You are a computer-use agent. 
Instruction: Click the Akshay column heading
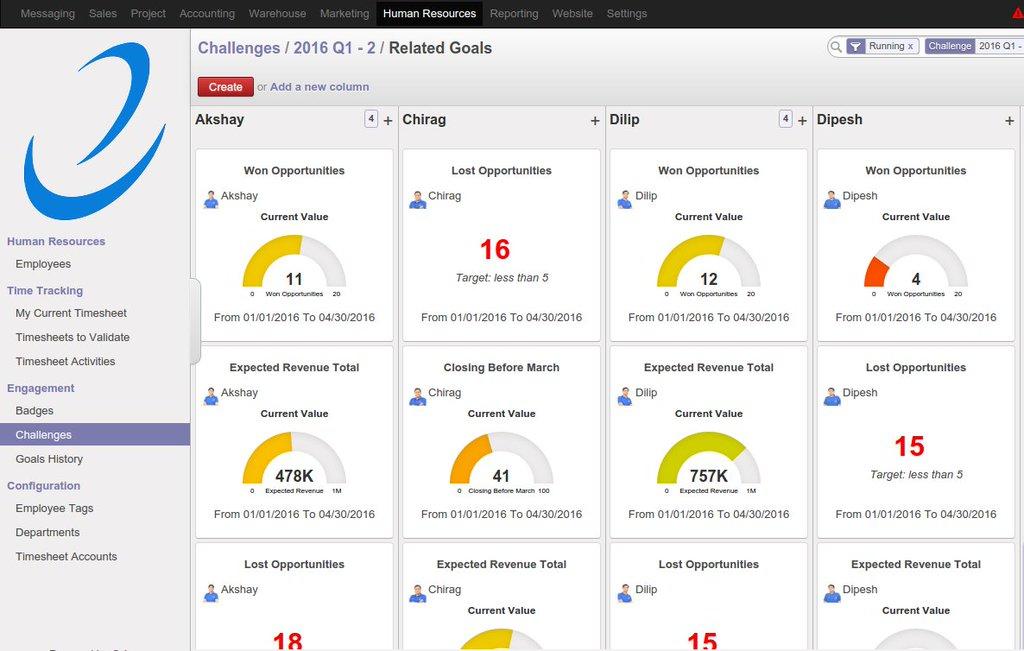point(219,119)
